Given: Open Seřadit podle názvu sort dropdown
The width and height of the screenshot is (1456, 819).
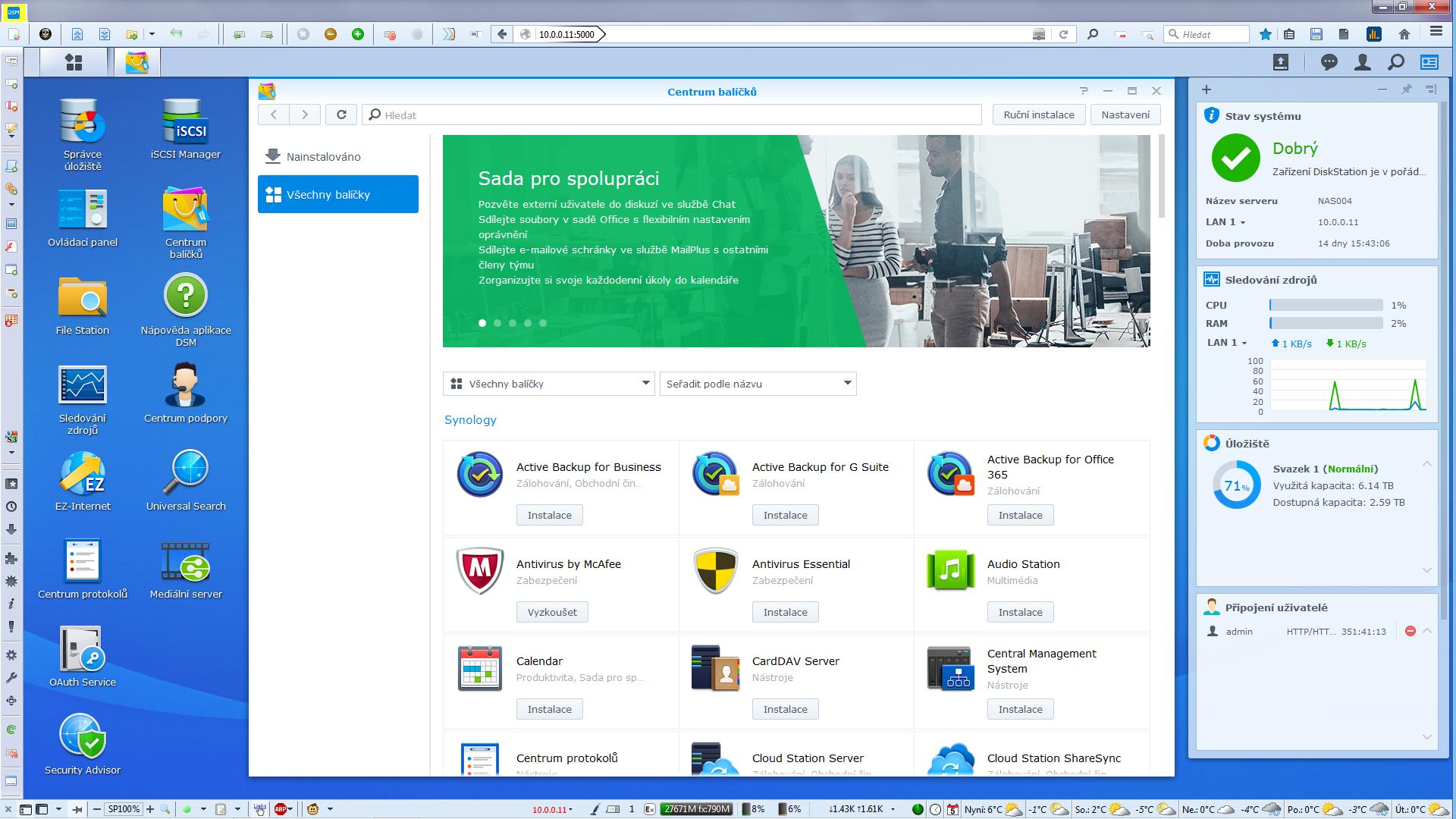Looking at the screenshot, I should pos(758,384).
